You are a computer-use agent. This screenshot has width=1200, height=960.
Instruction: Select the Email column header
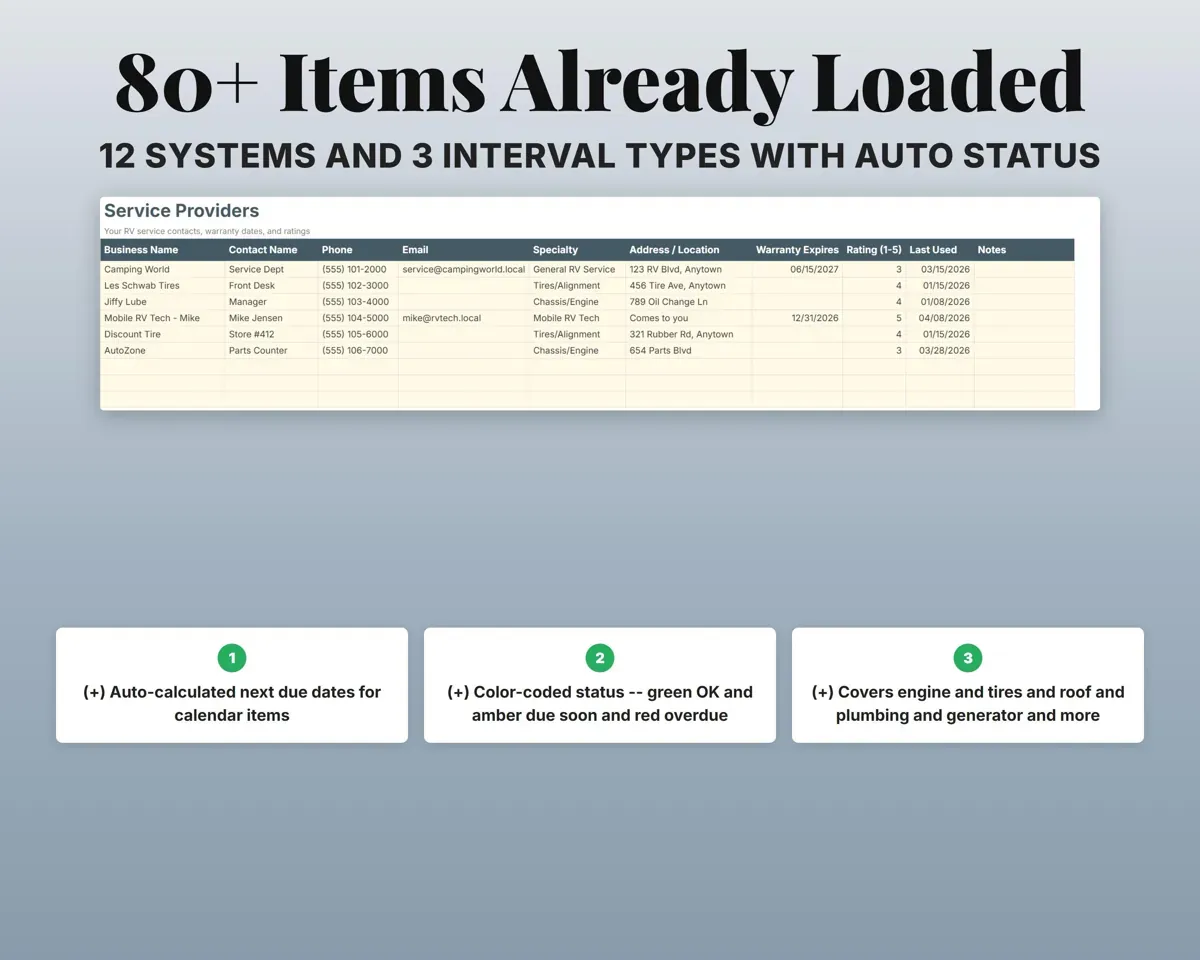click(x=463, y=250)
